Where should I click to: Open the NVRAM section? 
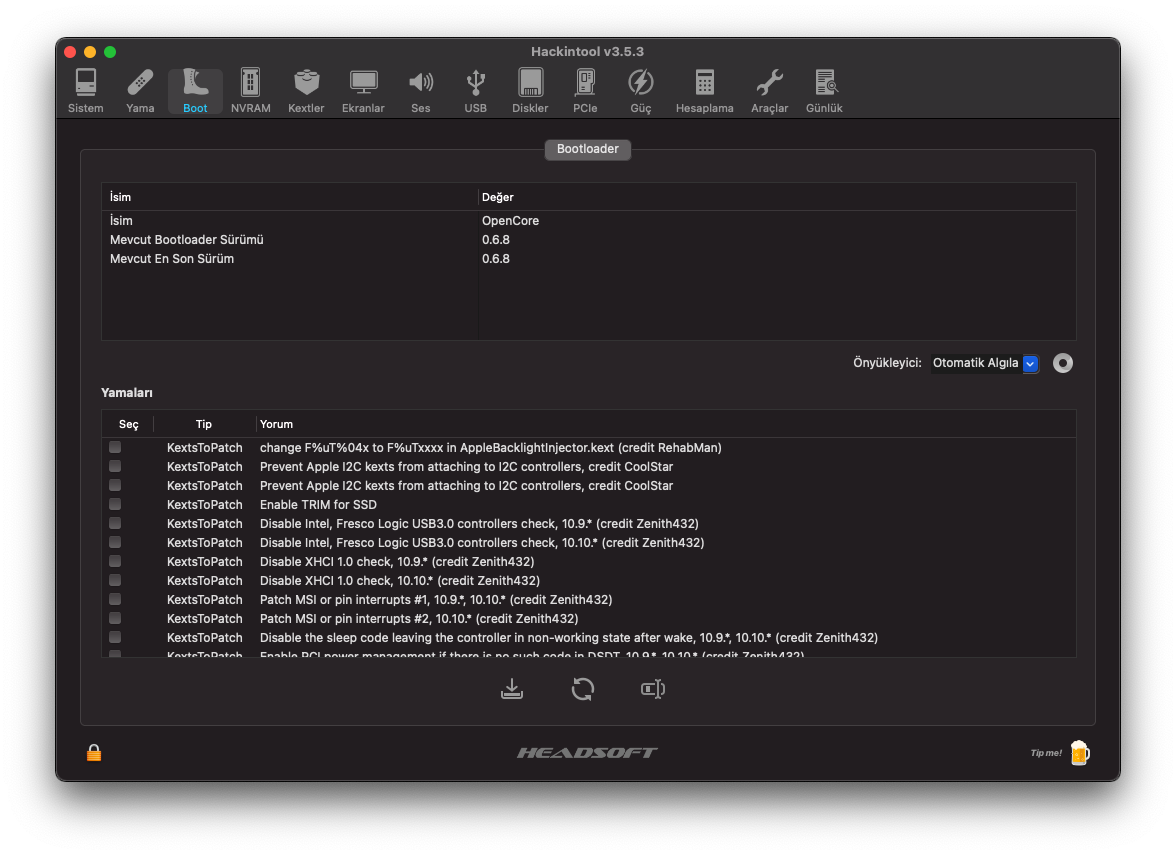250,90
